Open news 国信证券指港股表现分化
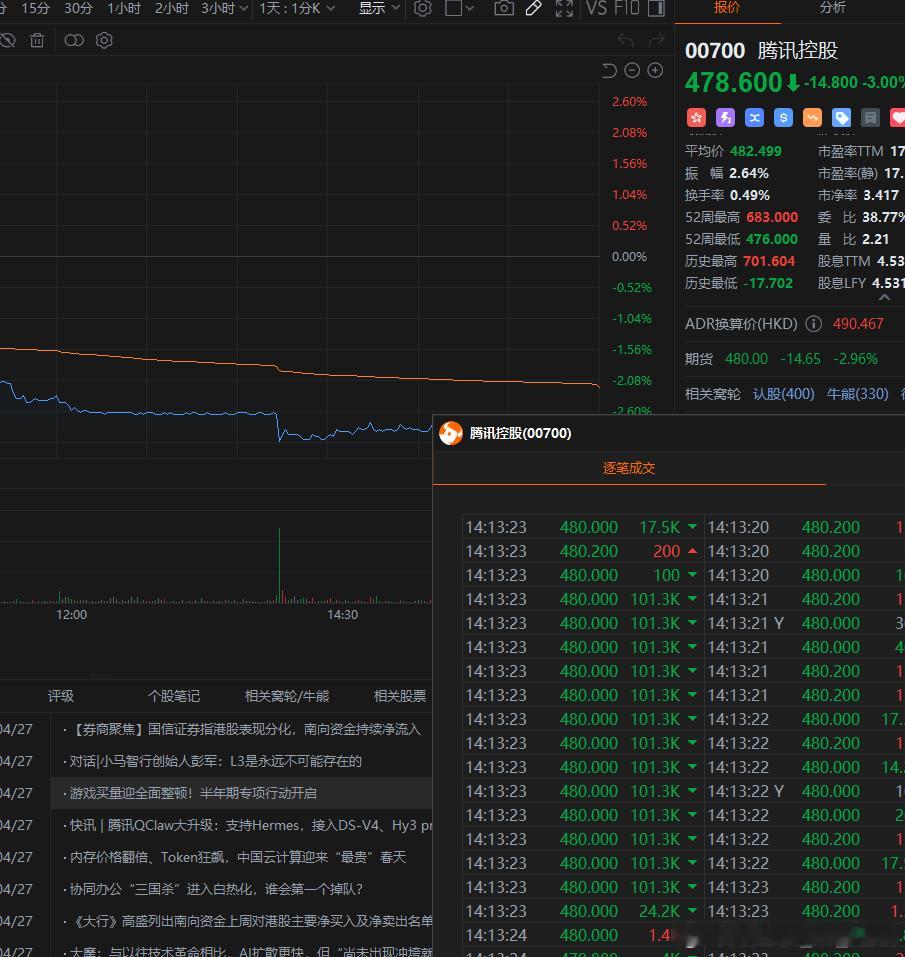The width and height of the screenshot is (905, 957). (241, 729)
